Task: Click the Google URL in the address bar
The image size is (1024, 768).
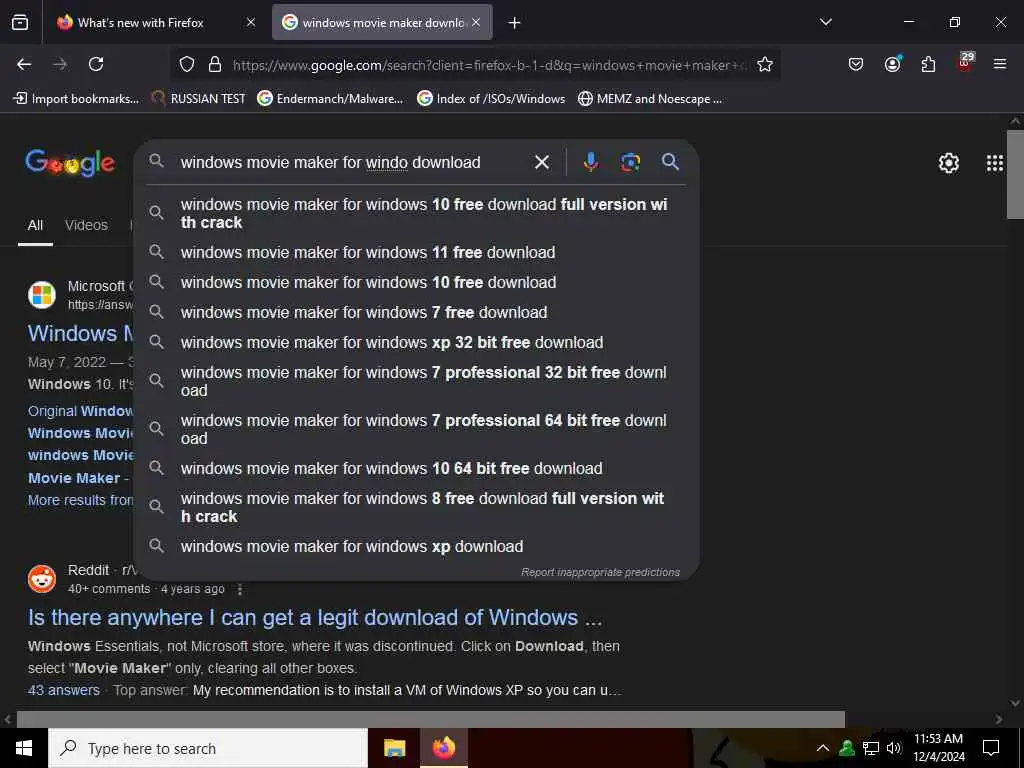Action: (490, 65)
